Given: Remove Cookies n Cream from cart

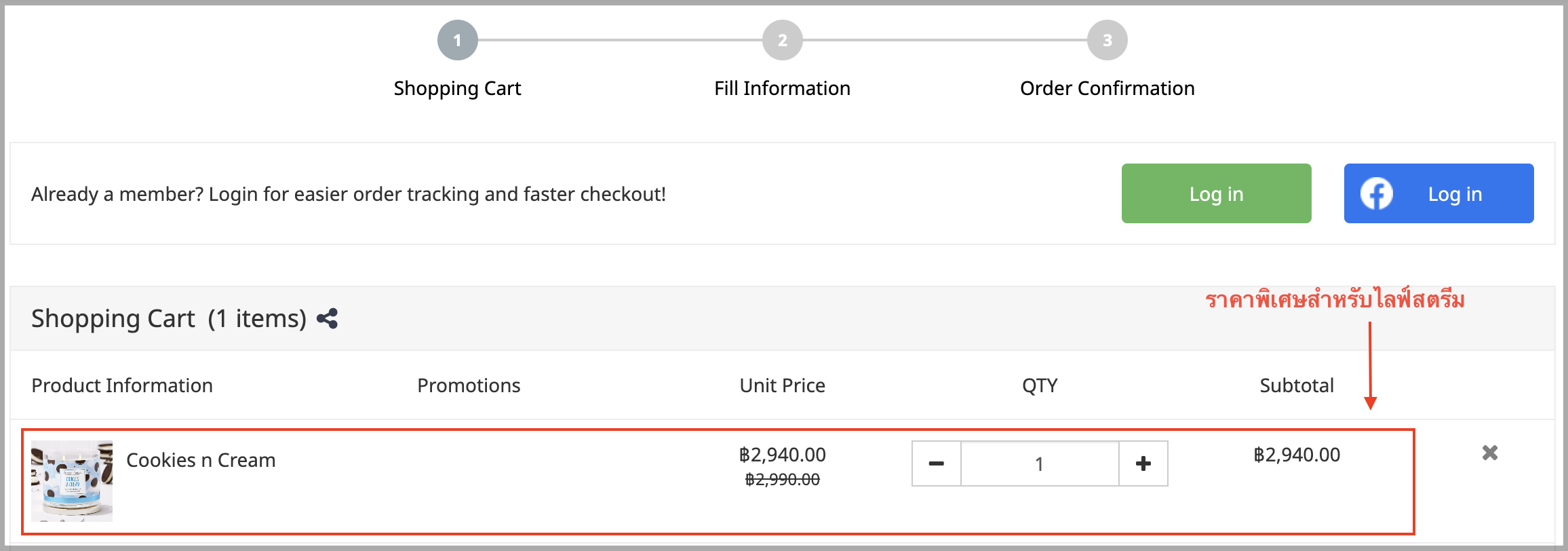Looking at the screenshot, I should pos(1490,453).
